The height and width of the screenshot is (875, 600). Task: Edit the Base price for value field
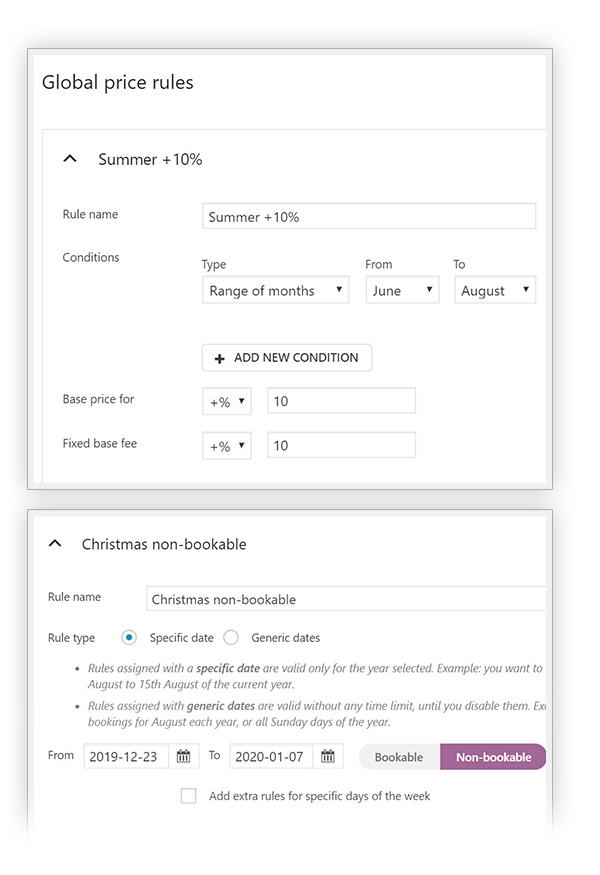[x=342, y=401]
